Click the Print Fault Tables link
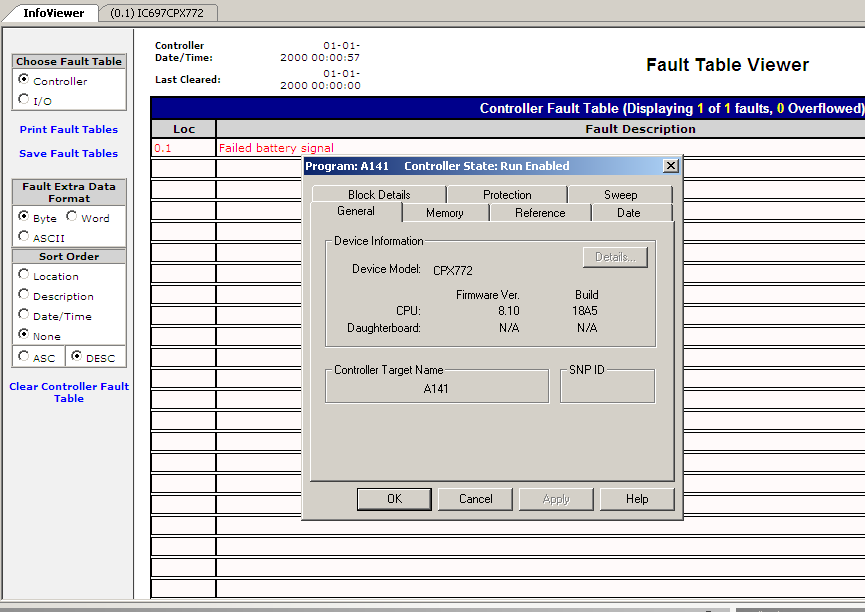This screenshot has width=865, height=612. coord(68,129)
